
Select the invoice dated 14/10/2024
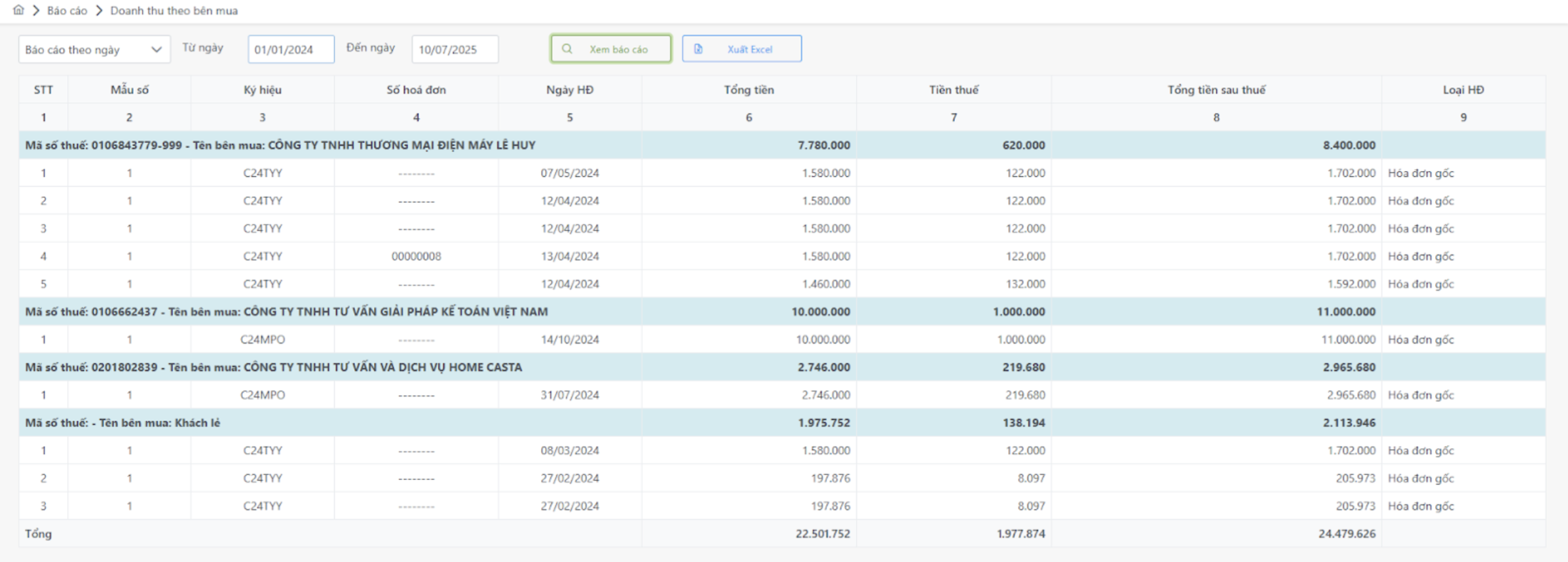(x=569, y=339)
